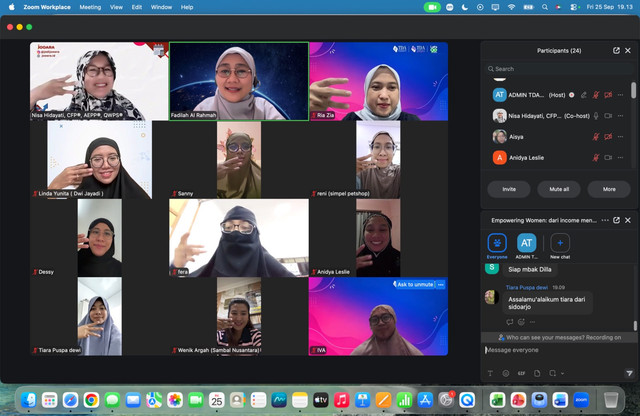
Task: Open chat panel more options ellipsis
Action: pos(605,220)
